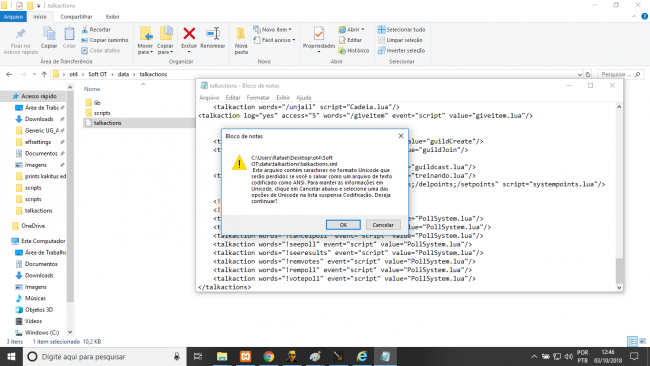Click Editar in Abrir group
650x366 pixels.
coord(350,40)
